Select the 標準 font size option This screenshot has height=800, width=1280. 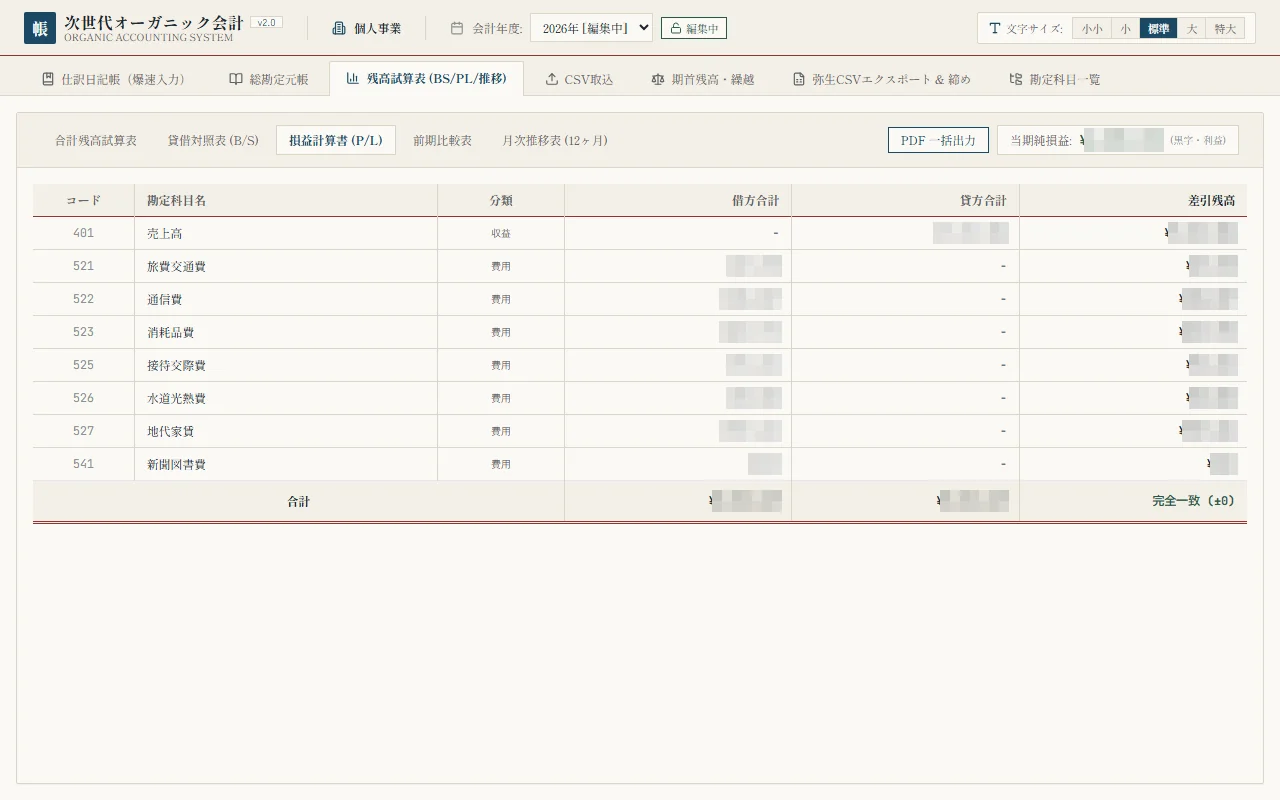coord(1159,28)
